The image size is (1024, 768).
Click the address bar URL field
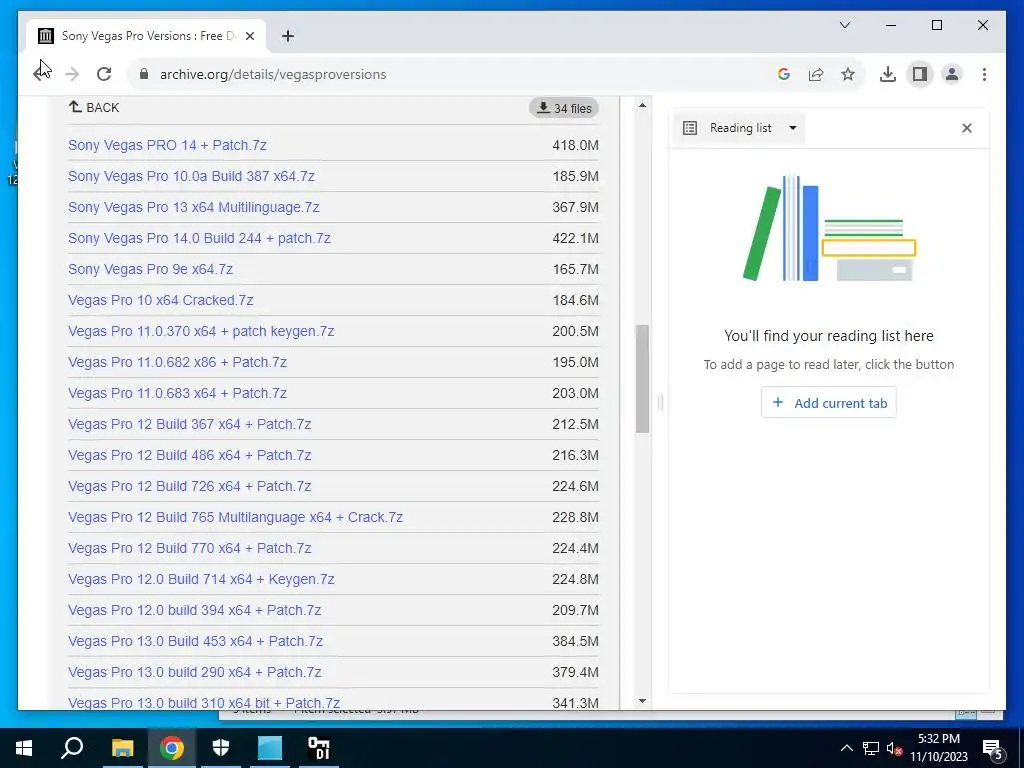pyautogui.click(x=457, y=74)
